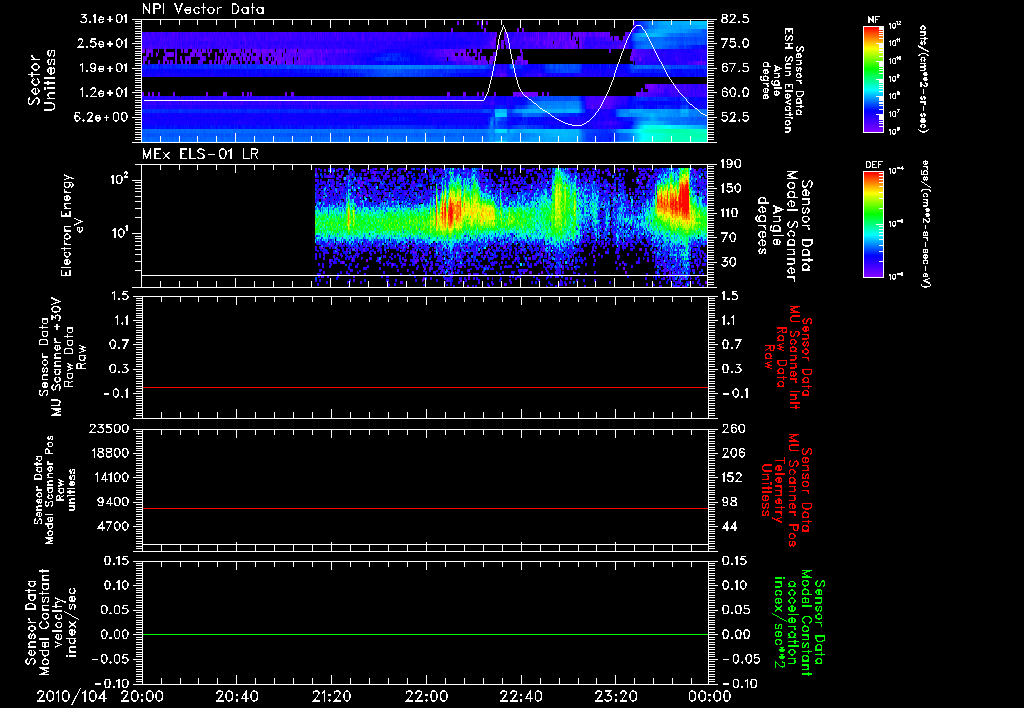Click the red trace in the MU Scanner +30V panel
The height and width of the screenshot is (708, 1024).
coord(425,387)
